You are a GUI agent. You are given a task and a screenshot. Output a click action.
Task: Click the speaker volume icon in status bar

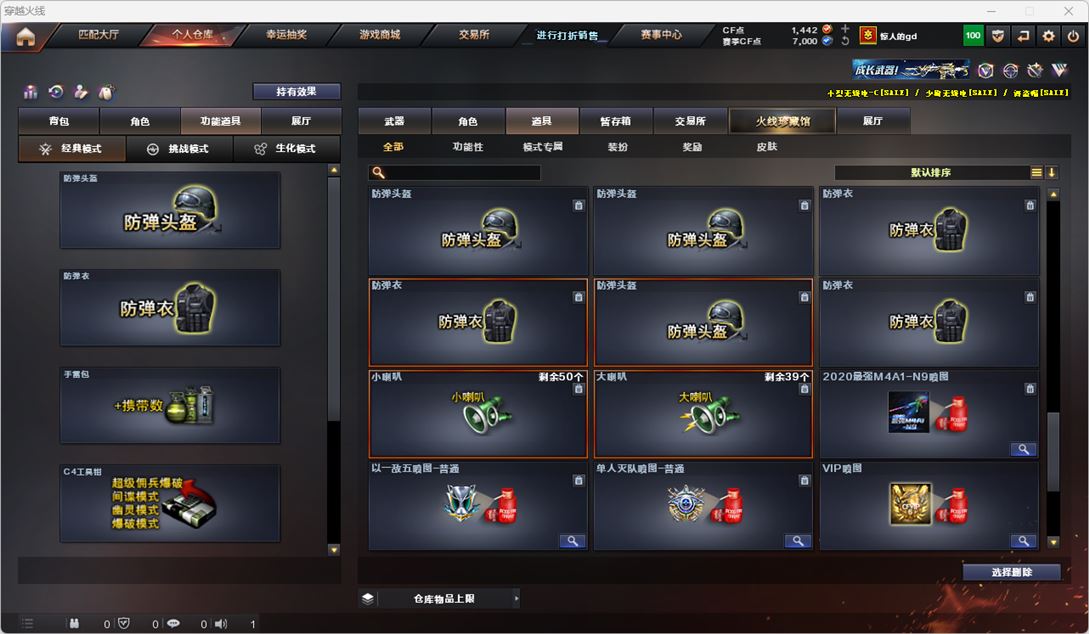click(x=221, y=624)
